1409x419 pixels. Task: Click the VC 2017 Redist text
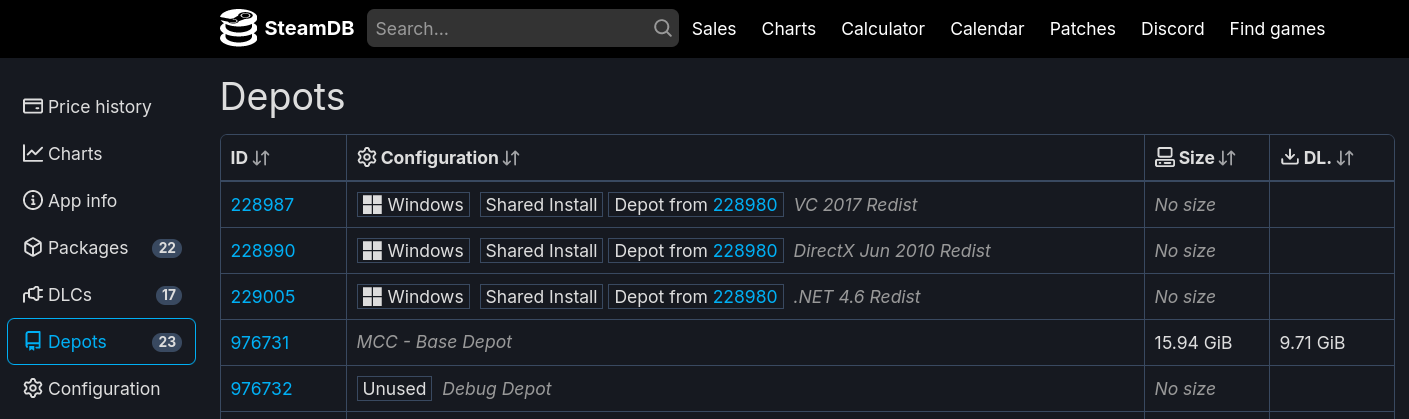click(855, 204)
